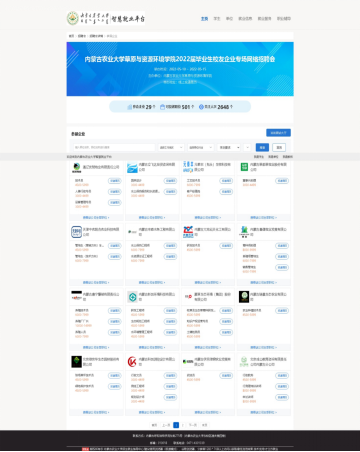The height and width of the screenshot is (452, 360).
Task: Click the participating companies count icon
Action: tap(130, 107)
